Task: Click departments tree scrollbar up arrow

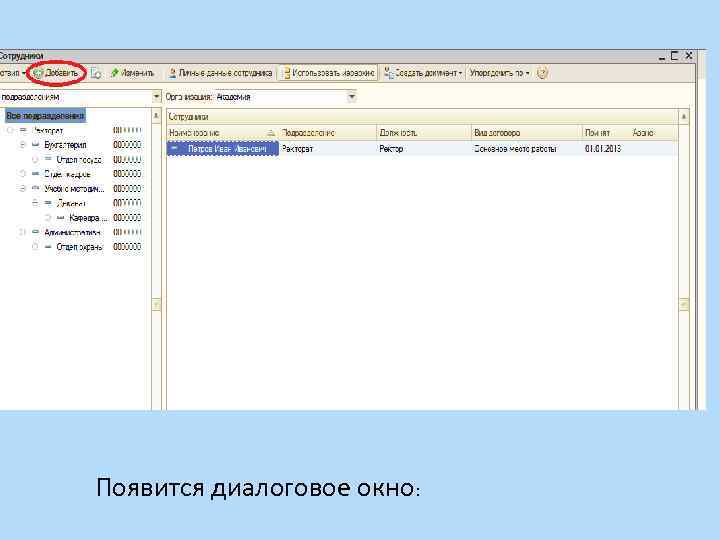Action: coord(156,116)
